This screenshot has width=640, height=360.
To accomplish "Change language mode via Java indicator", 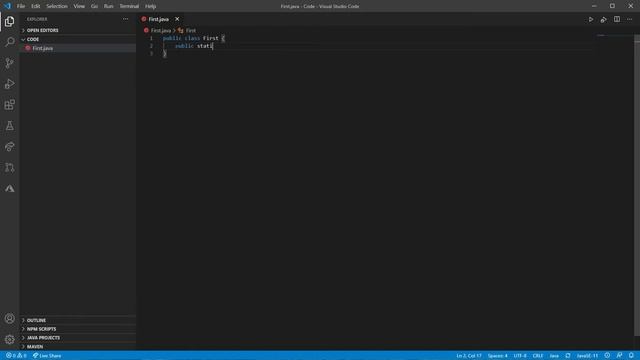I will tap(554, 356).
